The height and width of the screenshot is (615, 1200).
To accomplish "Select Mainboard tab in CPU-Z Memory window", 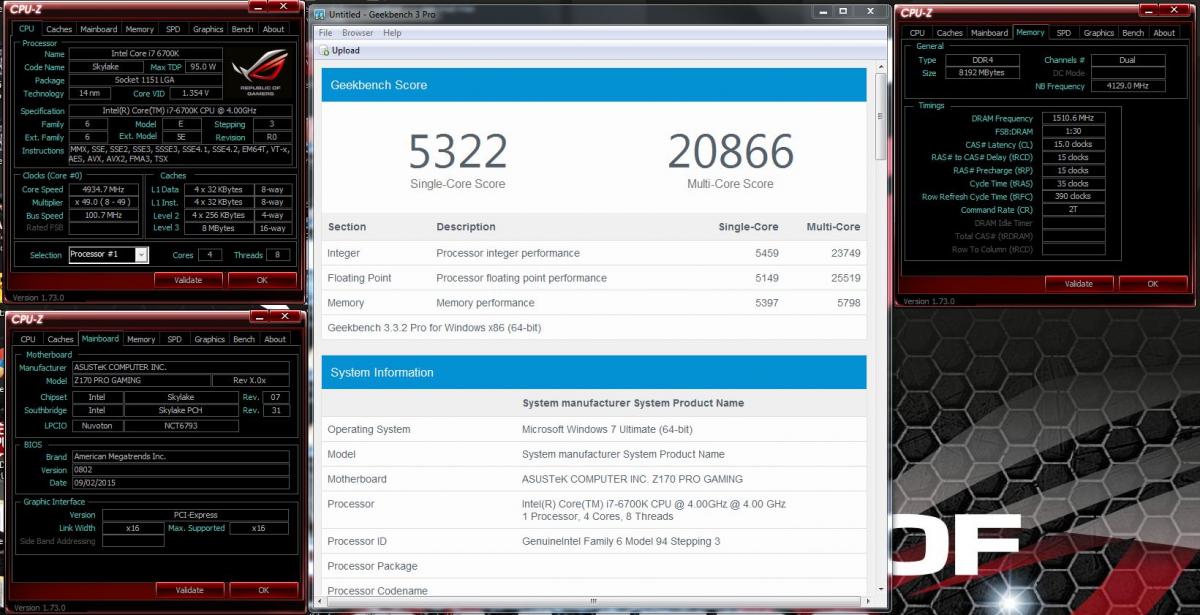I will [990, 33].
